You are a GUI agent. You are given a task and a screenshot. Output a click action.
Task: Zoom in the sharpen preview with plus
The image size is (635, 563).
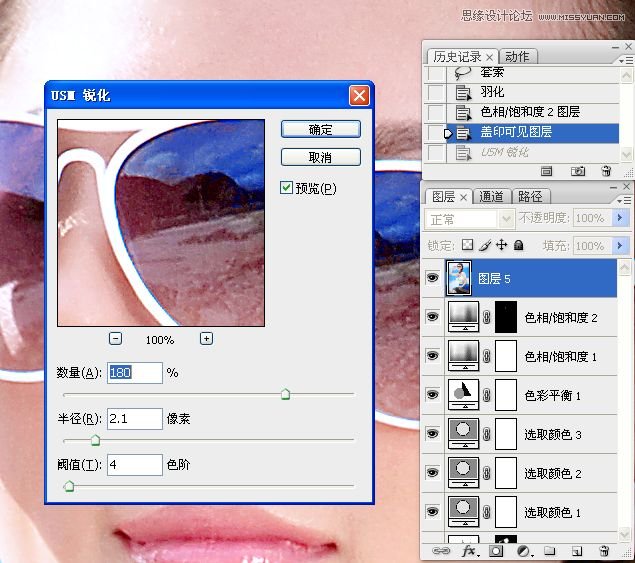[207, 339]
